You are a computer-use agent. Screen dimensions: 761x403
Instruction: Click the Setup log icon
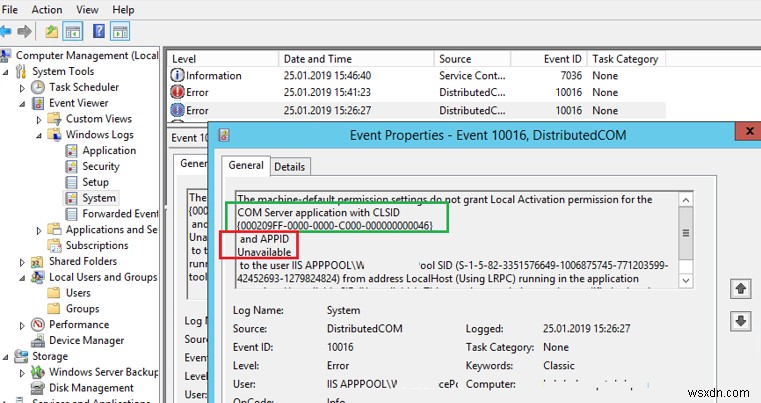[x=71, y=183]
